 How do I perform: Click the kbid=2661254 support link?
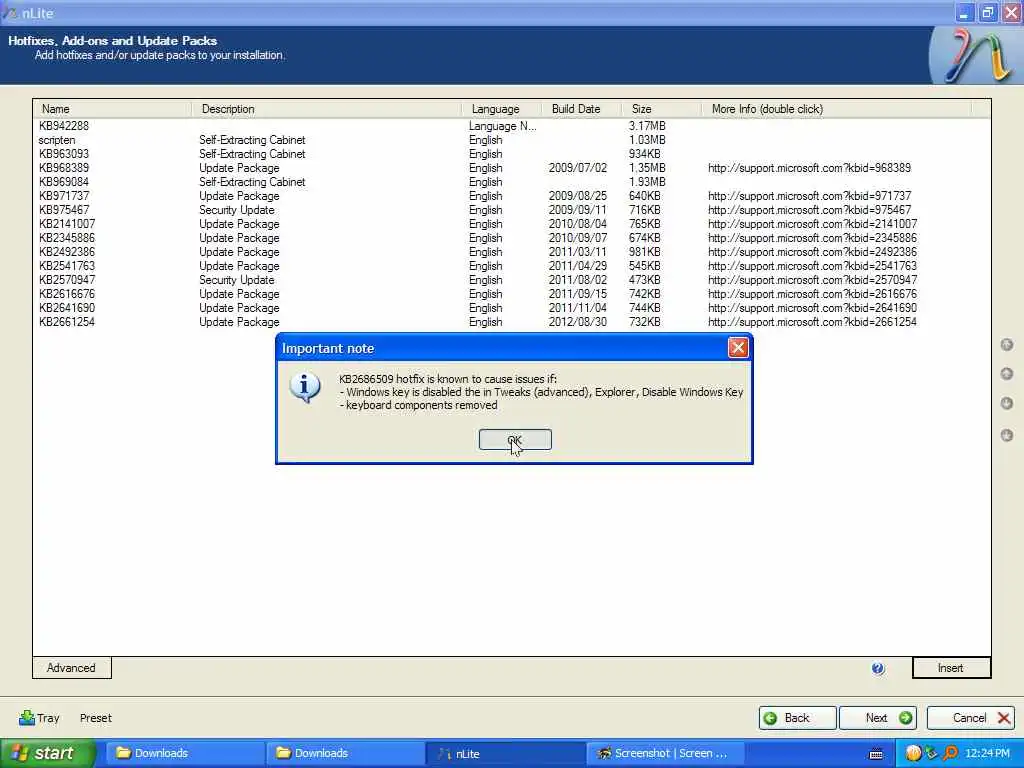pos(812,323)
